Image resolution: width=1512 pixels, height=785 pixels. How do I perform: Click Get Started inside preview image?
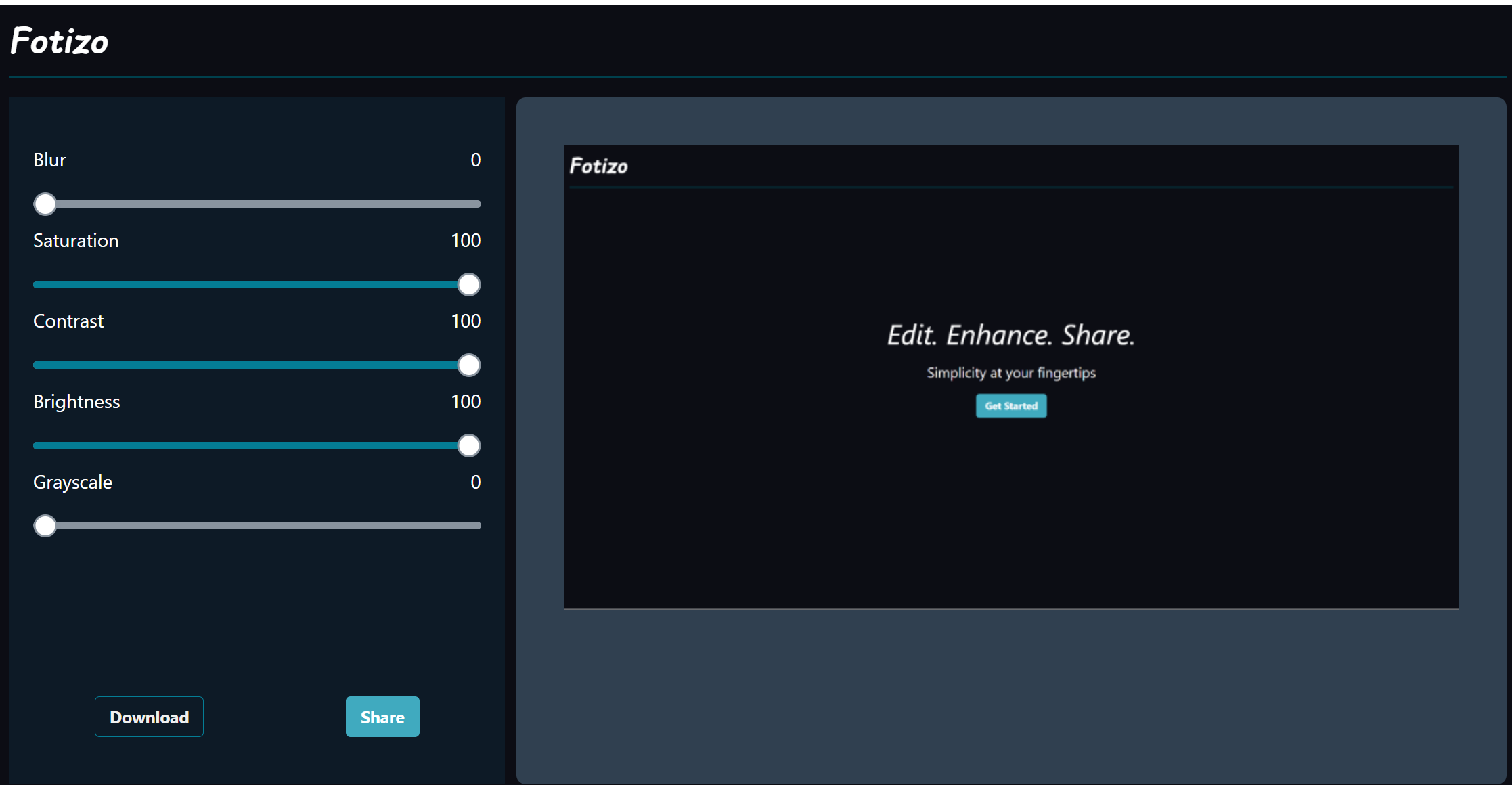coord(1011,406)
